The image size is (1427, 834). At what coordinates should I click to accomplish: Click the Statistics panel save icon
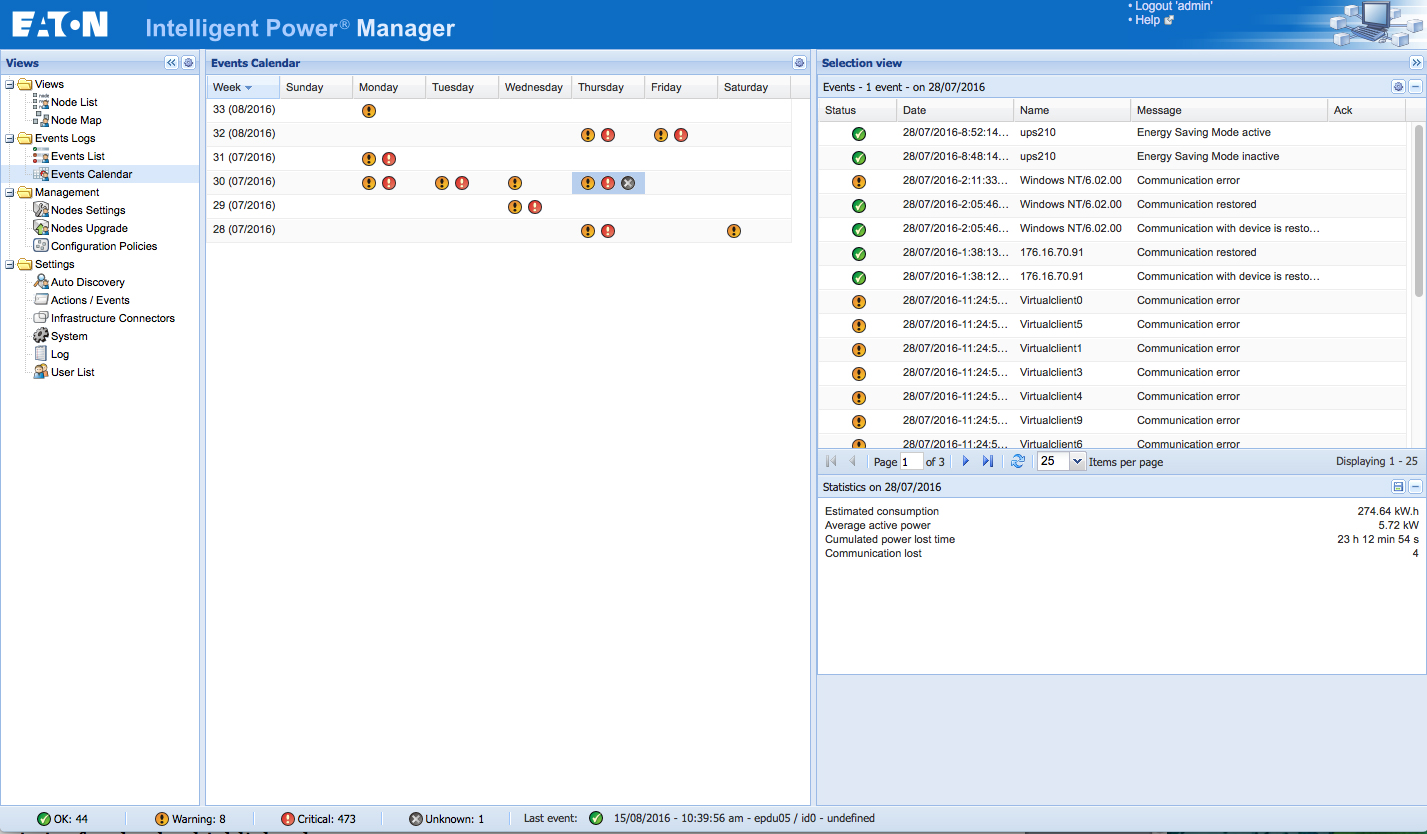click(x=1398, y=487)
